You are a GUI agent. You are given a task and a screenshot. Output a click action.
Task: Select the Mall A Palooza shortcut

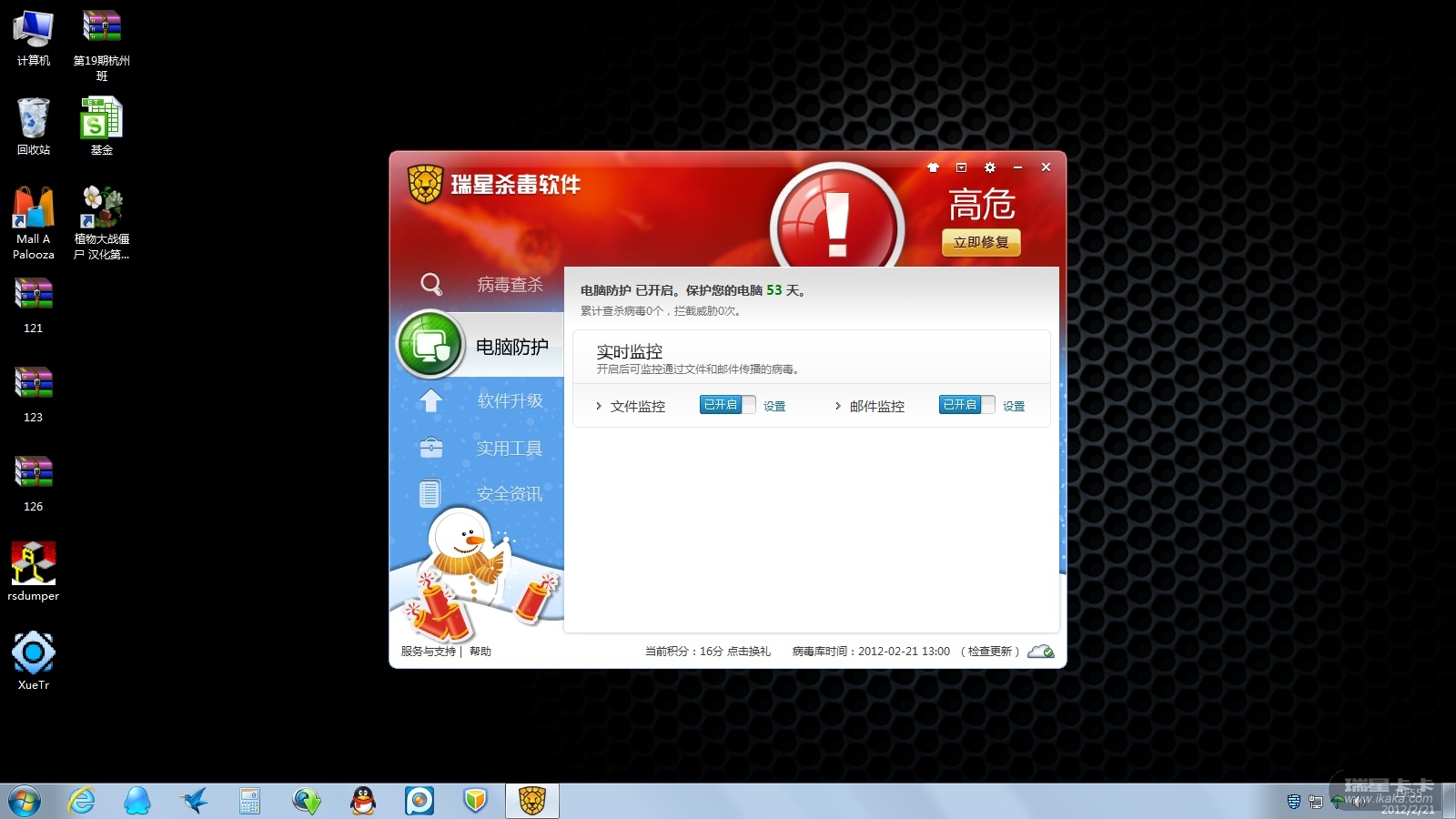pos(34,223)
